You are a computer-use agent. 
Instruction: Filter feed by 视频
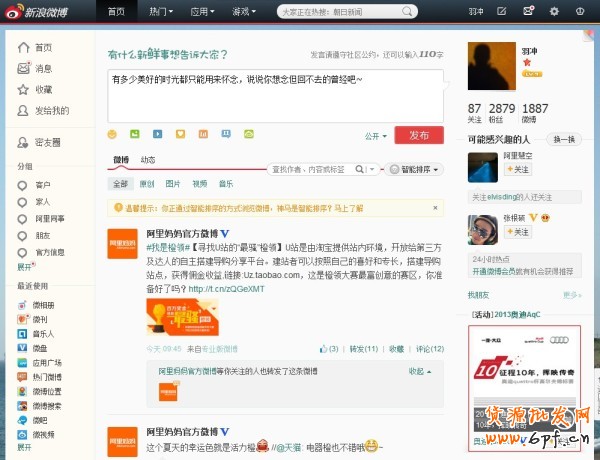coord(199,184)
